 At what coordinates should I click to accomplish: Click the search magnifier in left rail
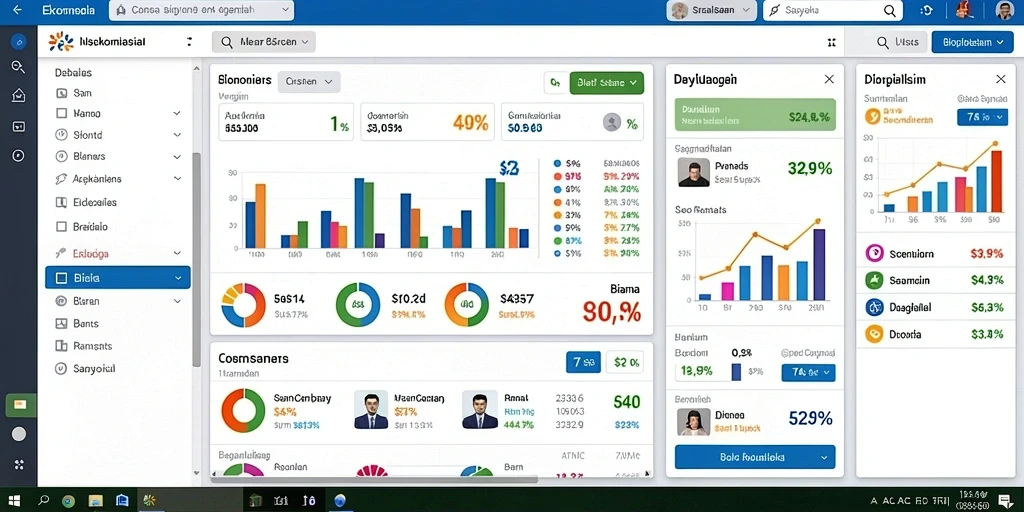tap(18, 67)
